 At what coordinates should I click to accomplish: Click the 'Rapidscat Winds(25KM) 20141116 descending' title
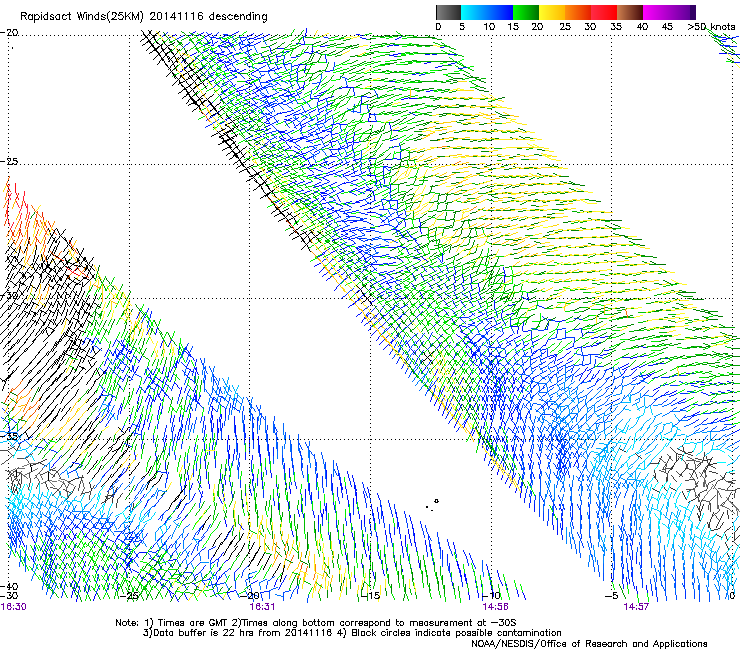(143, 17)
